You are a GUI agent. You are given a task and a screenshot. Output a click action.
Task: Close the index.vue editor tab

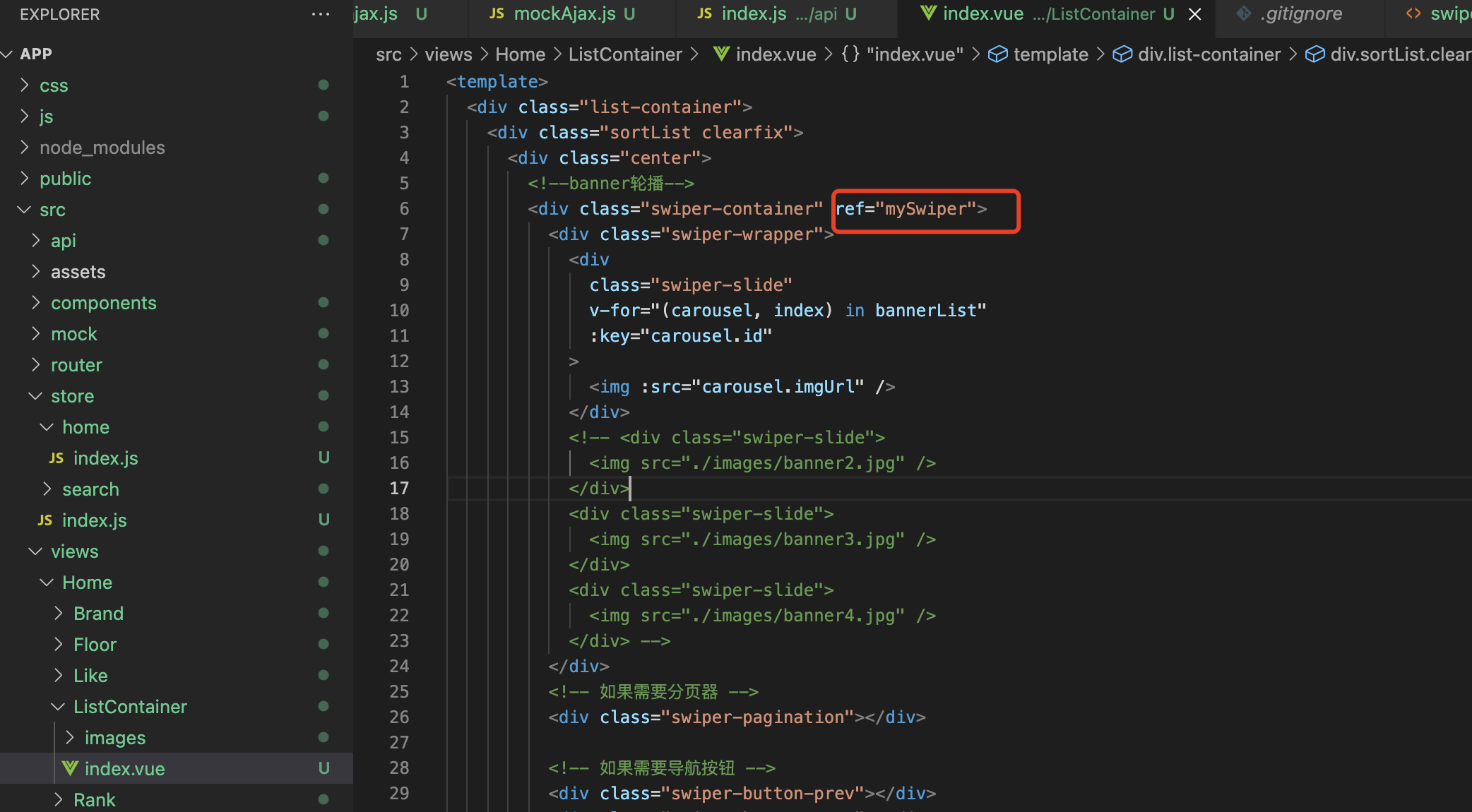click(1195, 14)
